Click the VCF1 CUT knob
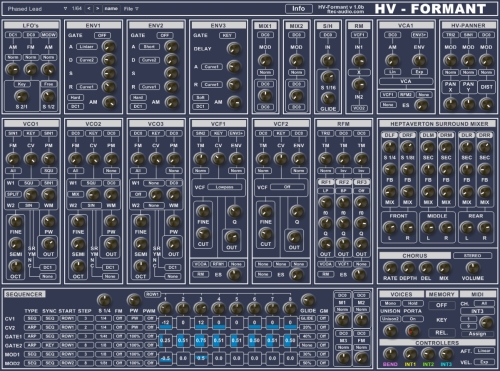This screenshot has height=371, width=500. 203,234
